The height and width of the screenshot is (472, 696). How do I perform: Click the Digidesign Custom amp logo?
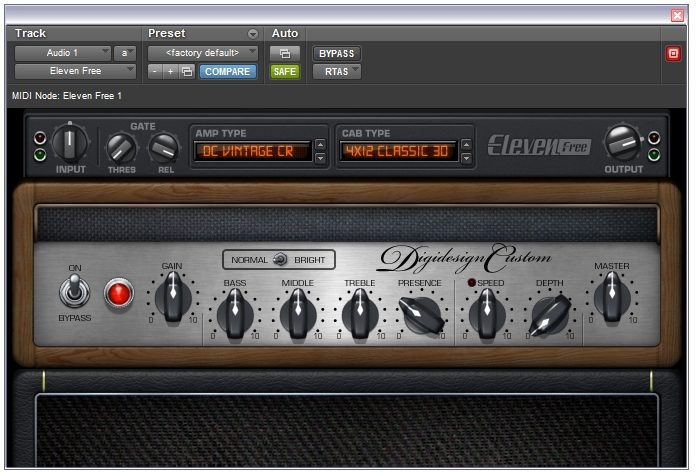pyautogui.click(x=464, y=258)
